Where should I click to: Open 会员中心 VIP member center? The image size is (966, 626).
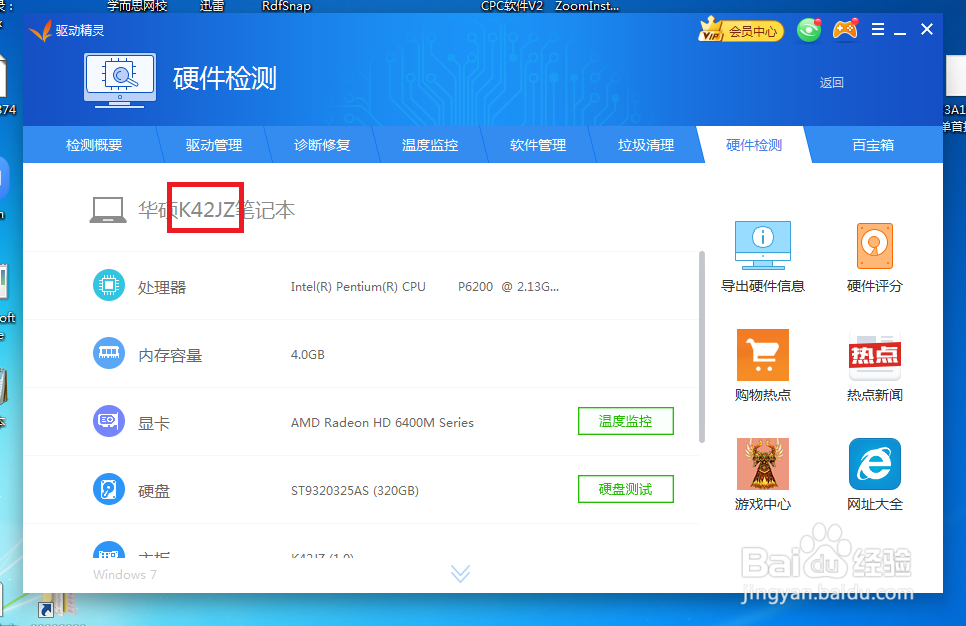[x=740, y=29]
